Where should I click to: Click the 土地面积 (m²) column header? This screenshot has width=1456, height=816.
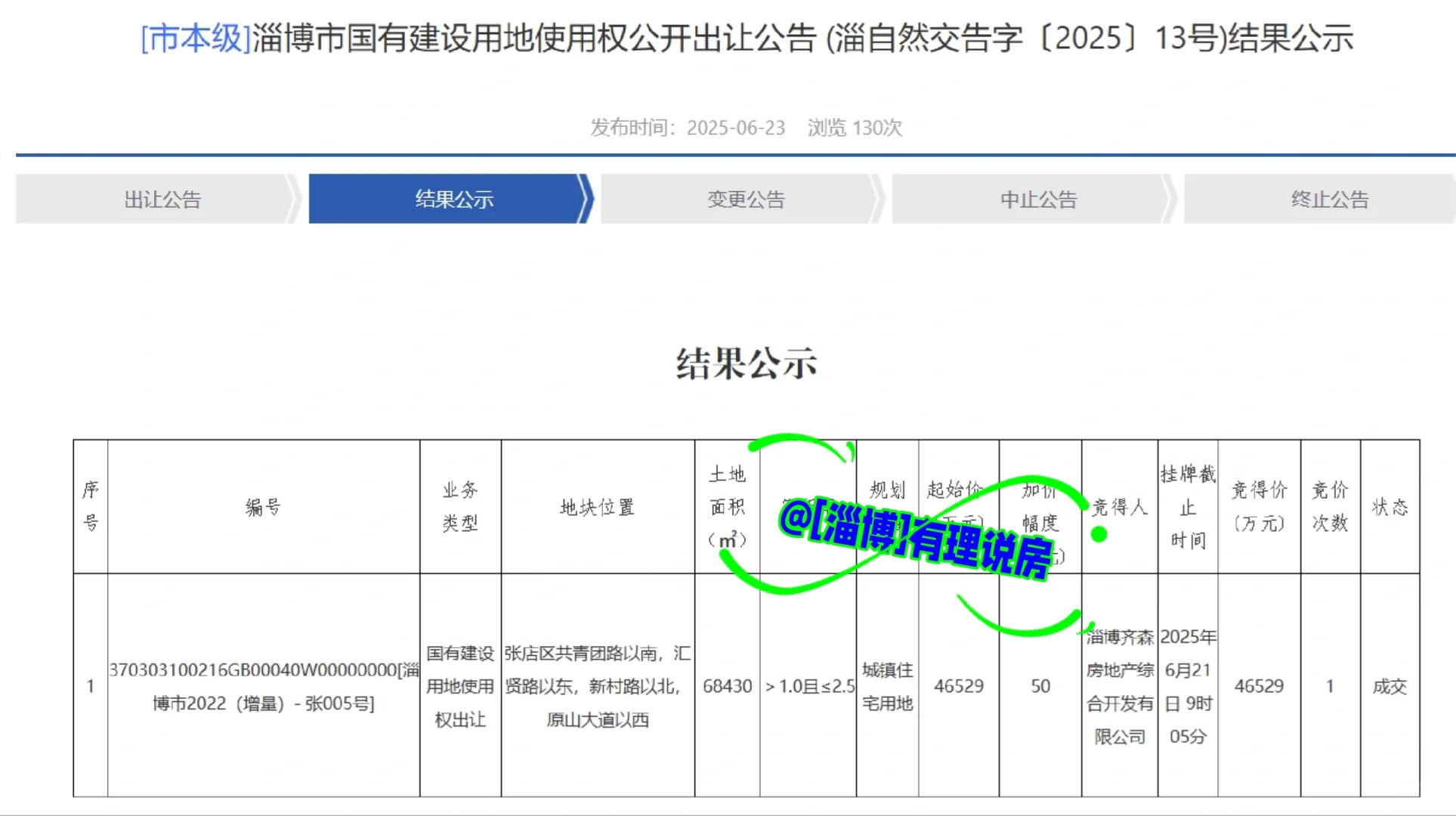727,506
